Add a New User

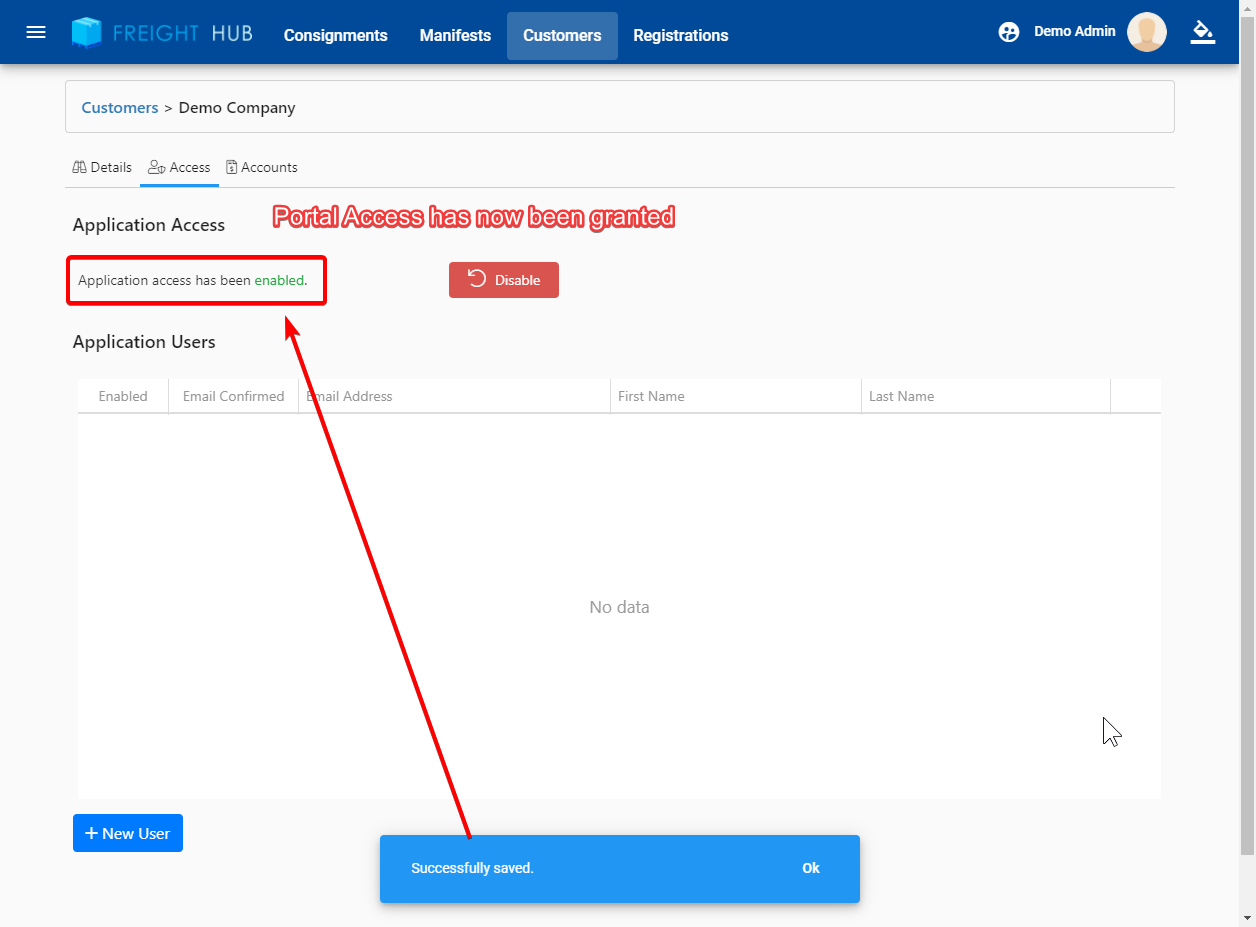(x=128, y=833)
